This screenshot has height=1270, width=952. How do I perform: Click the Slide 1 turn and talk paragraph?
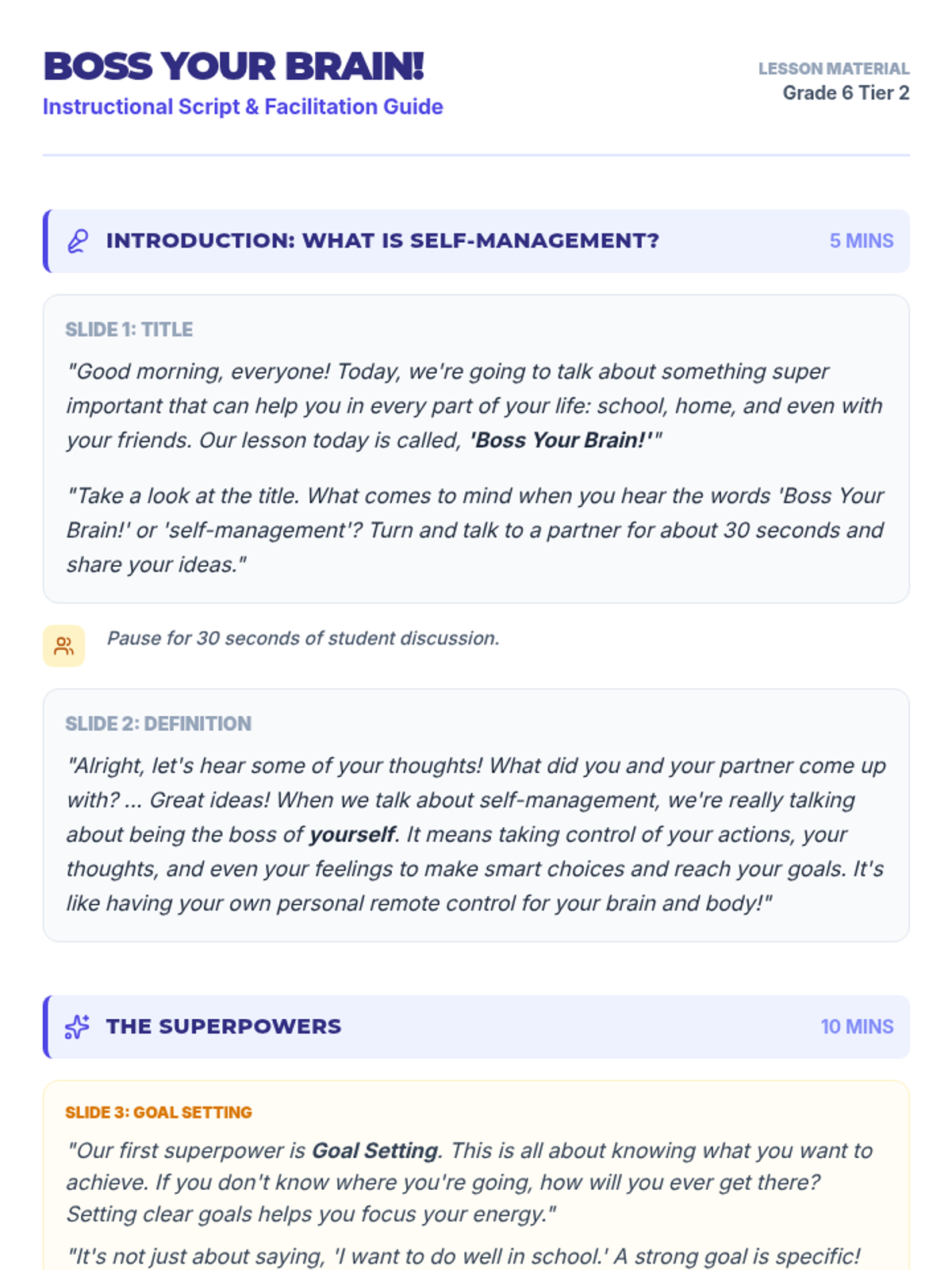tap(475, 530)
